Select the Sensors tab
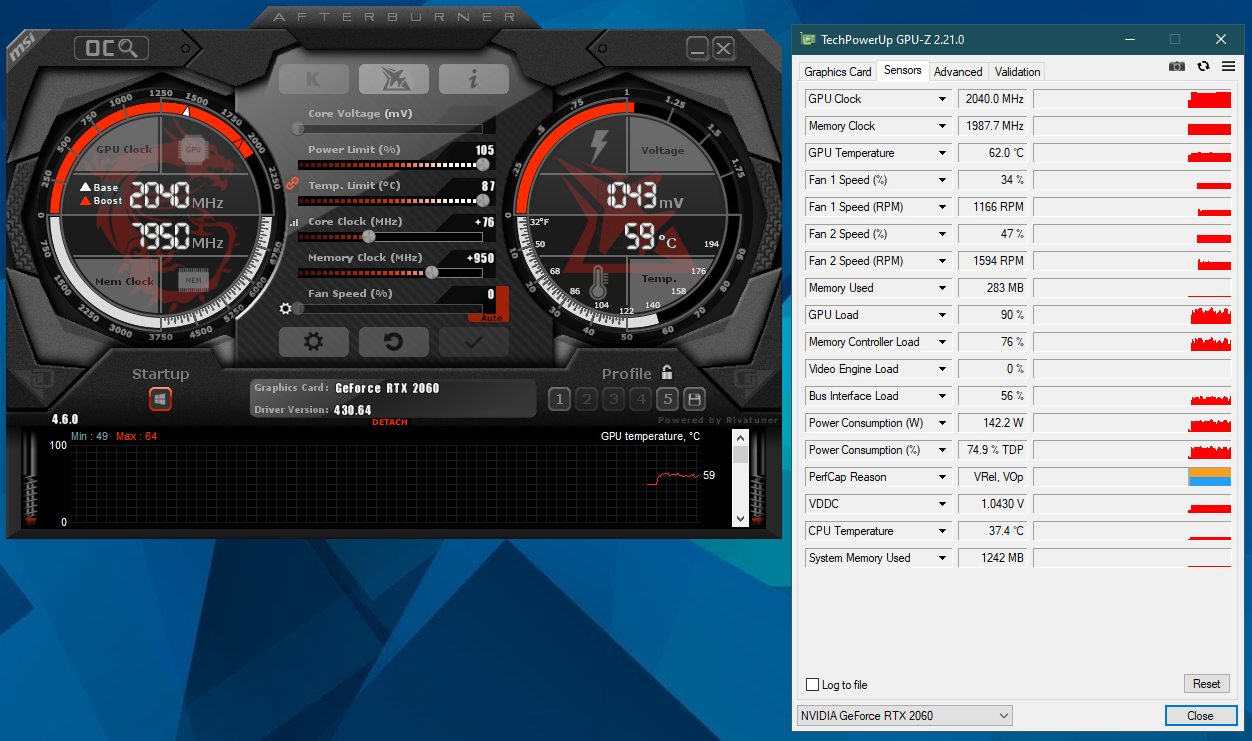The height and width of the screenshot is (741, 1252). [x=903, y=70]
